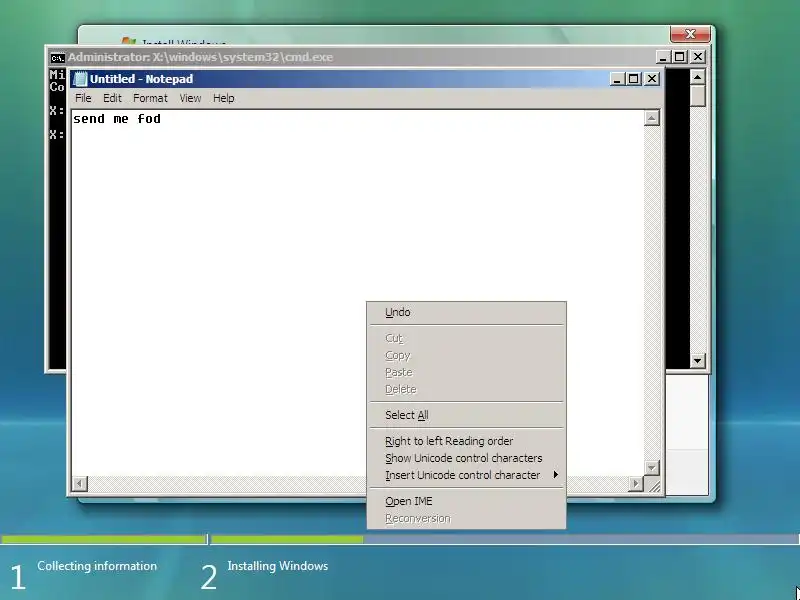Viewport: 800px width, 600px height.
Task: Close the cmd.exe Administrator window
Action: coord(697,57)
